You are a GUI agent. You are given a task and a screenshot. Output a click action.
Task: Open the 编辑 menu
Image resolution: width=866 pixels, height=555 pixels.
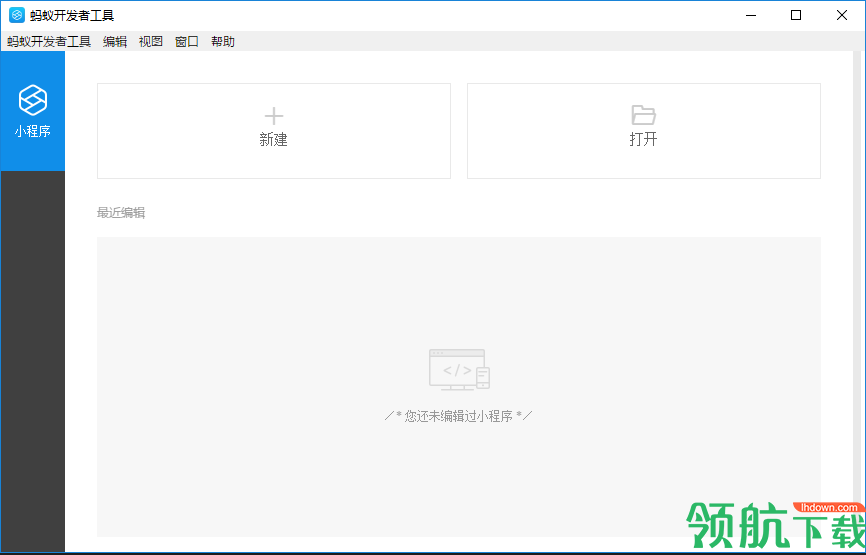click(115, 41)
